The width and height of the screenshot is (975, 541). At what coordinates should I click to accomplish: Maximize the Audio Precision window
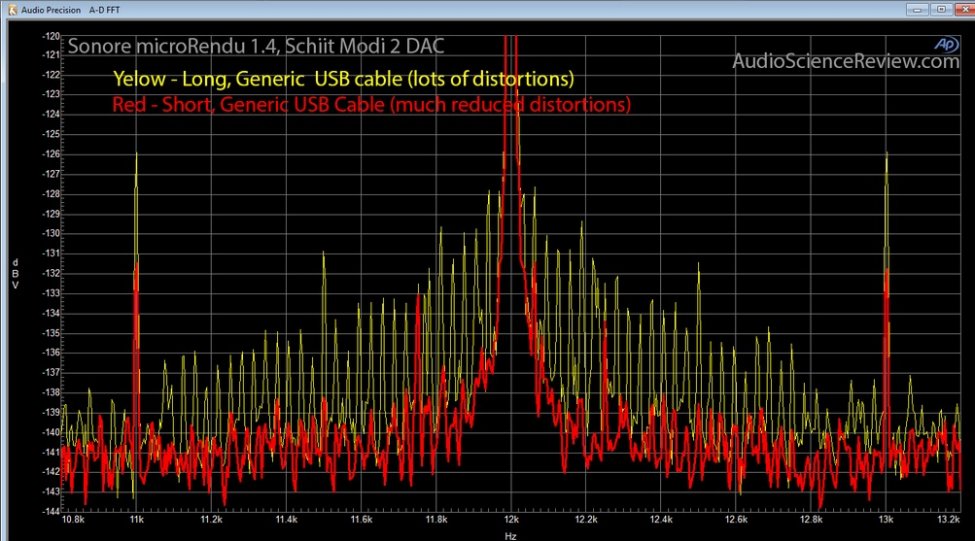point(941,9)
